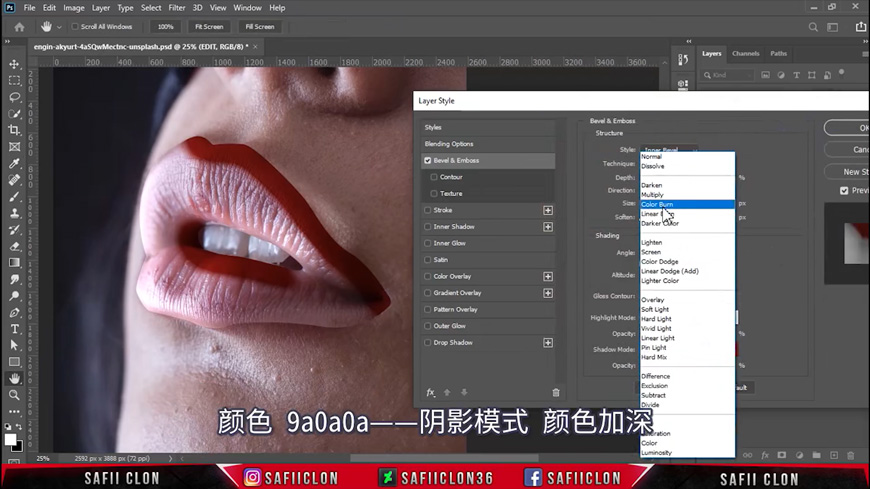The width and height of the screenshot is (870, 489).
Task: Delete effect using Layer Style trash icon
Action: click(556, 392)
